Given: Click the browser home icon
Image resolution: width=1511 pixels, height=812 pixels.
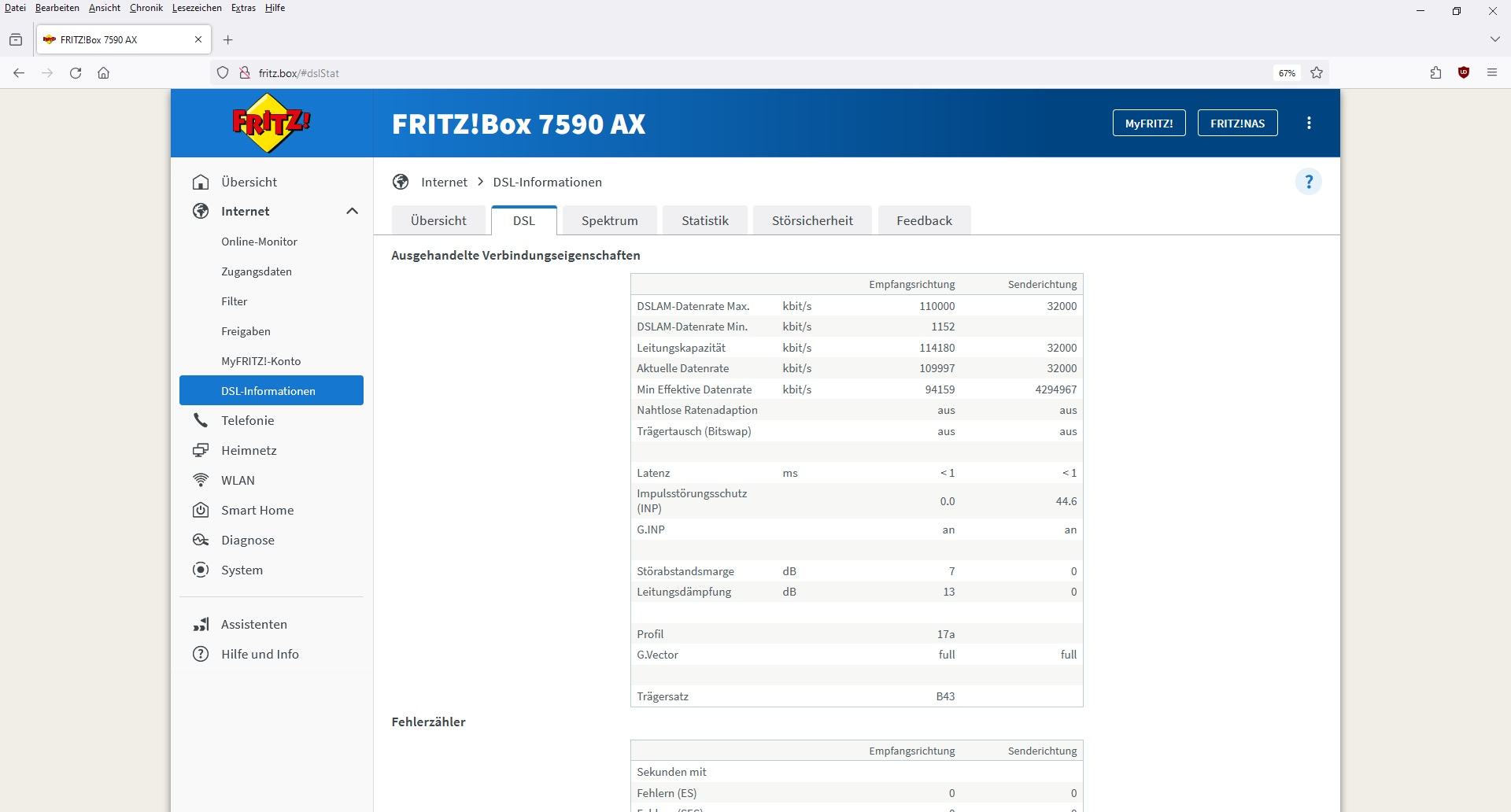Looking at the screenshot, I should (x=103, y=73).
